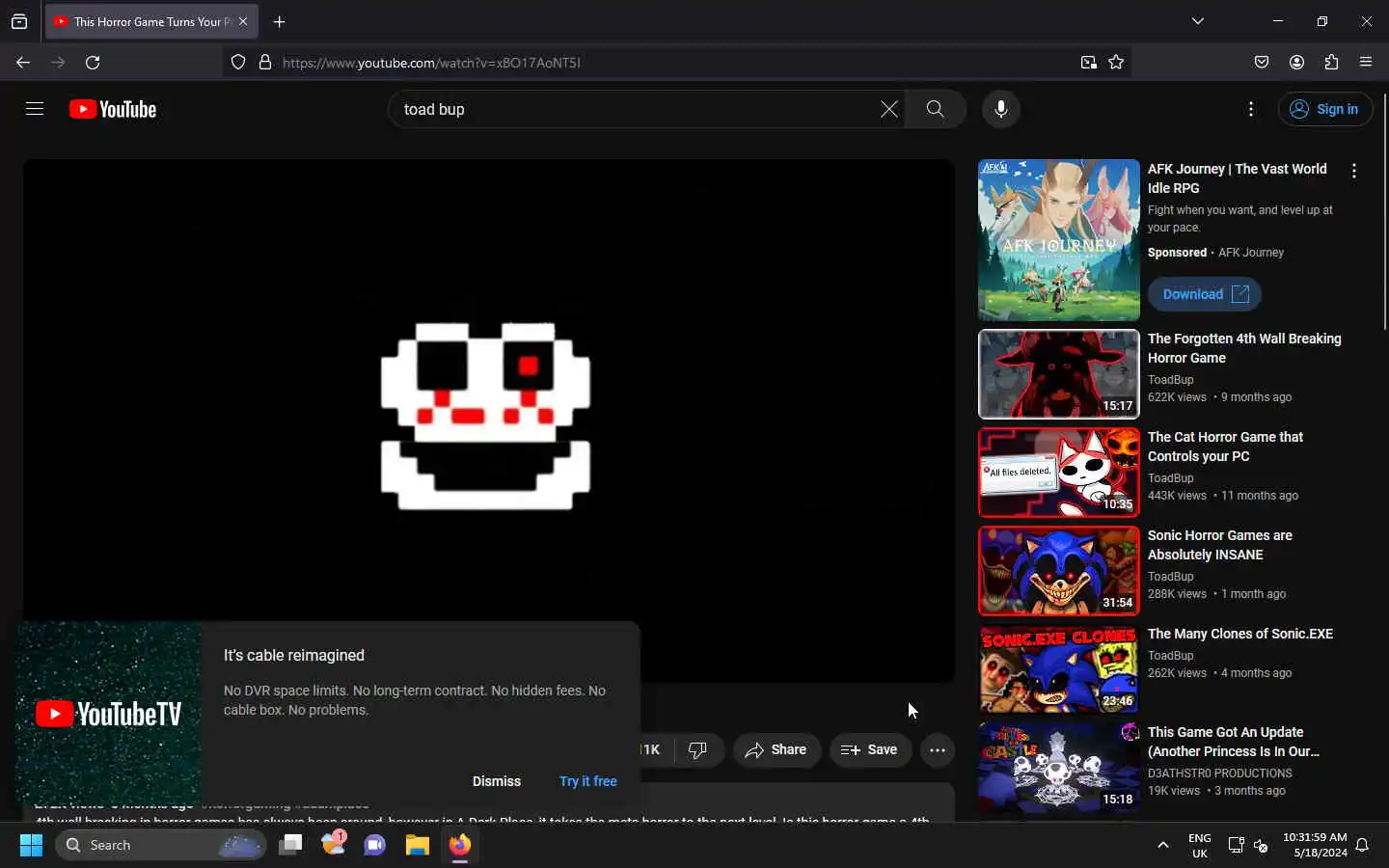This screenshot has height=868, width=1389.
Task: Visit D3ATHSTR0 PRODUCTIONS channel name
Action: pos(1220,773)
